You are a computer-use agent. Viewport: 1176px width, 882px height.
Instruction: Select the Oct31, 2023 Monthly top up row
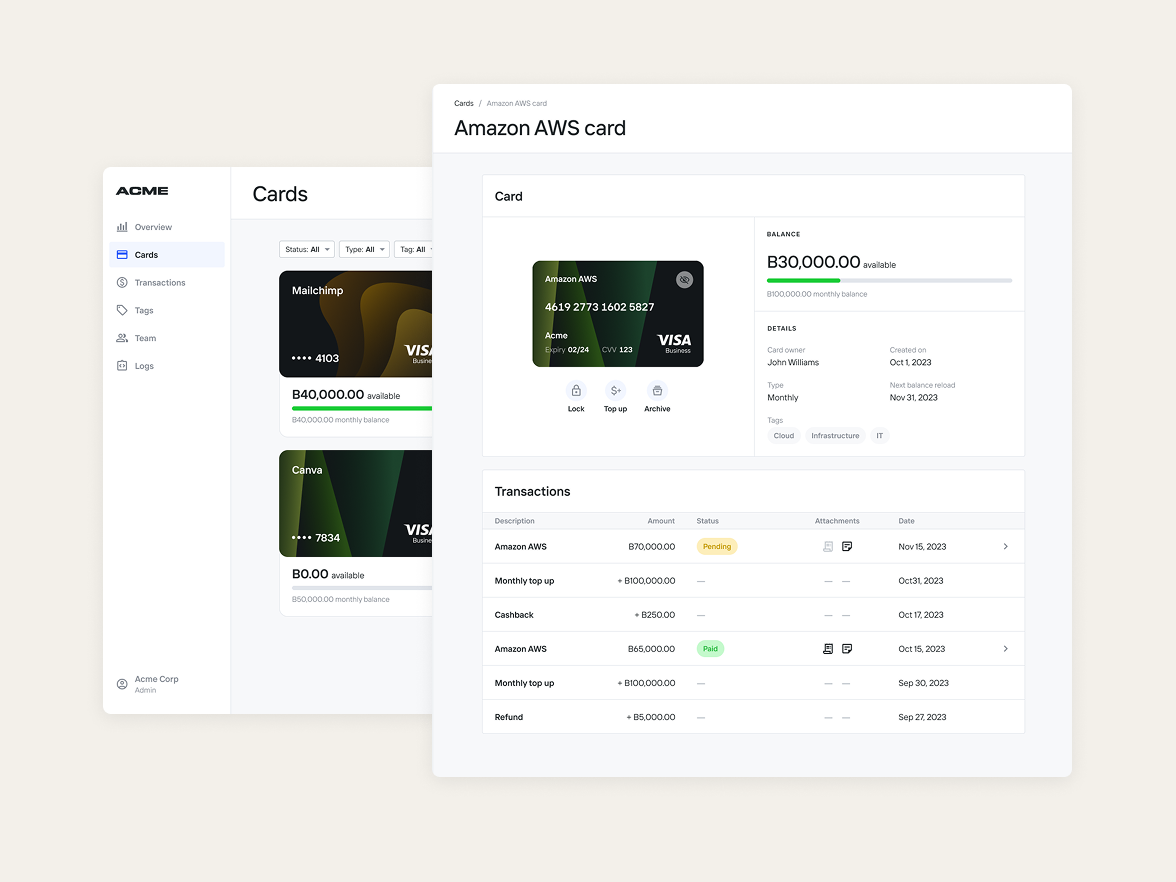coord(753,580)
